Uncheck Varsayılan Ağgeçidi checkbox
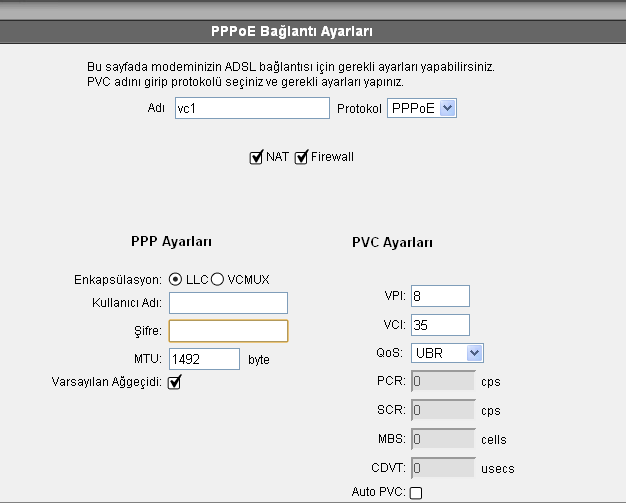 pyautogui.click(x=174, y=382)
